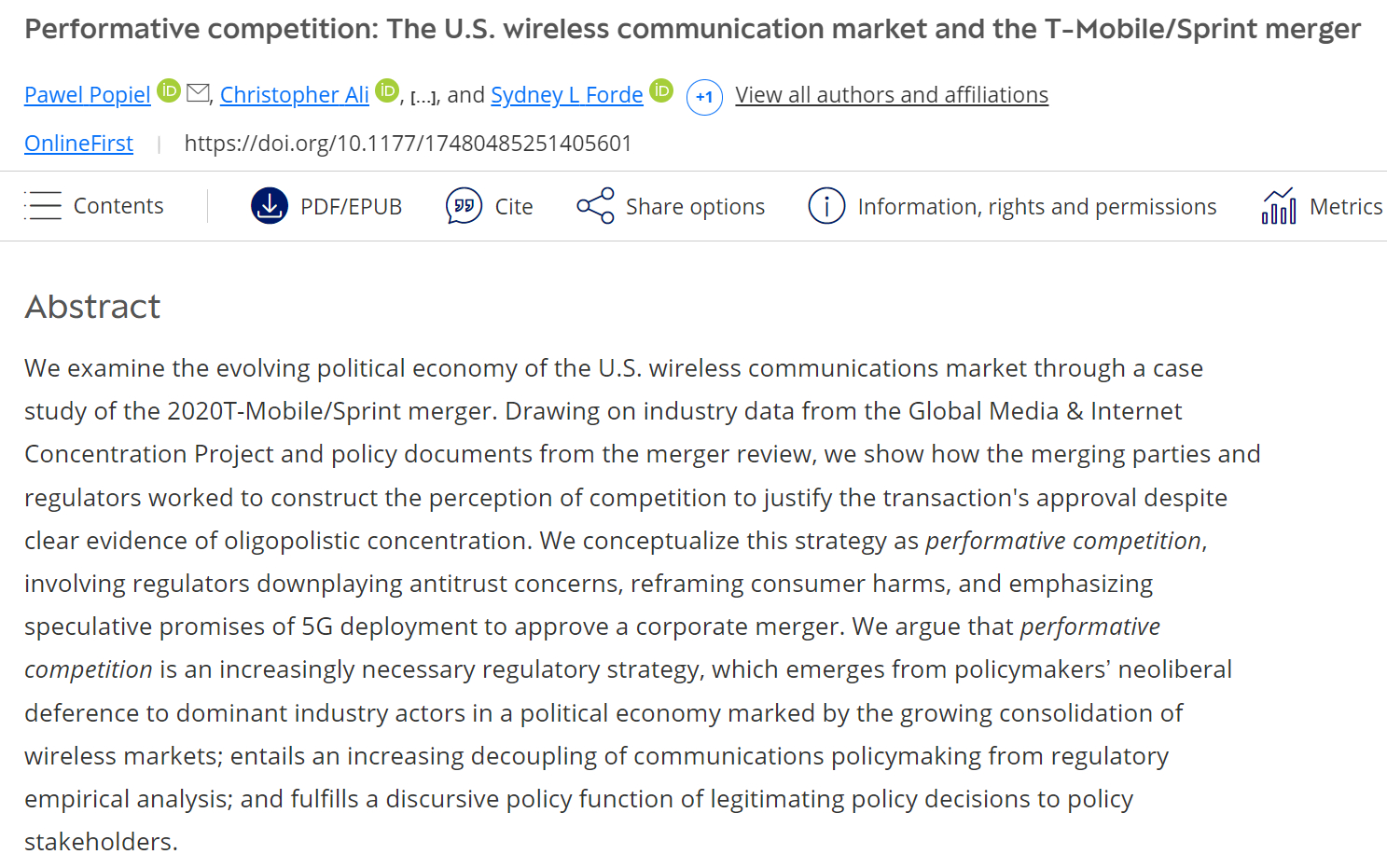Click Sydney L Forde's ORCID iD icon
Image resolution: width=1387 pixels, height=868 pixels.
tap(661, 90)
